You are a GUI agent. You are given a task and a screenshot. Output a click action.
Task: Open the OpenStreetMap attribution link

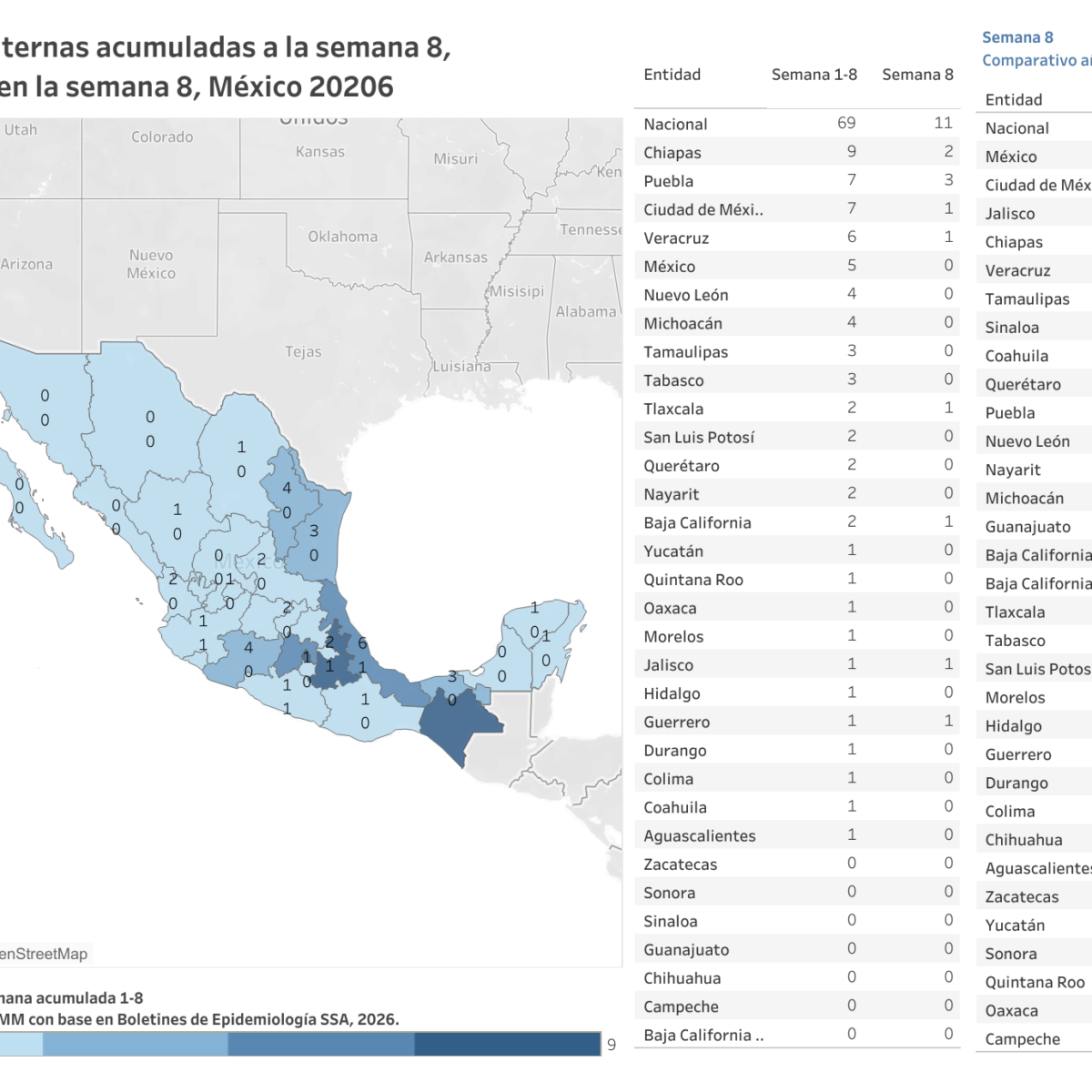click(x=44, y=954)
